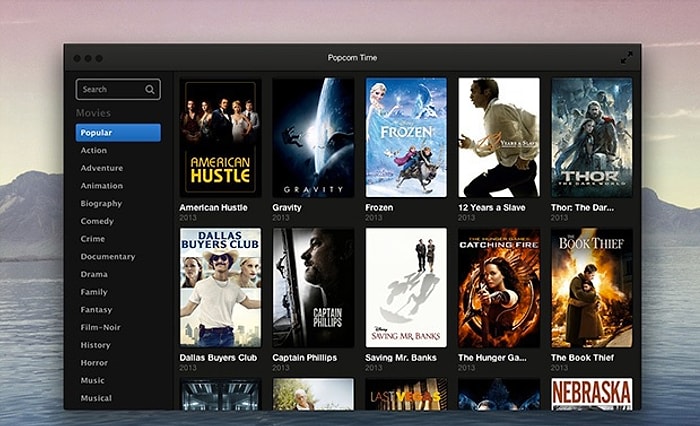Select the Popular category

(118, 133)
